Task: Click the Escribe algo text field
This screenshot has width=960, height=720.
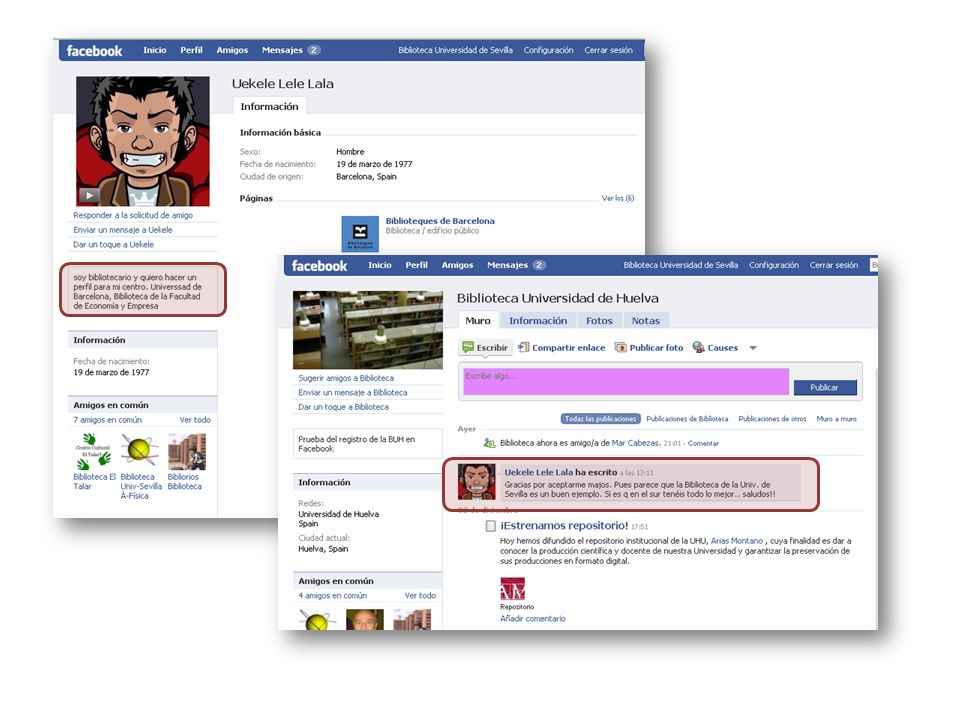Action: (626, 381)
